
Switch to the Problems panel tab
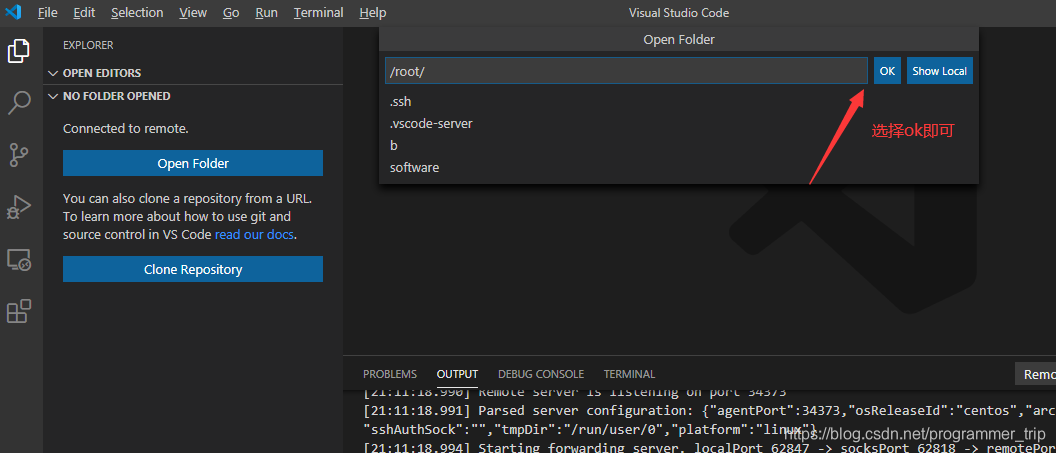[x=390, y=374]
